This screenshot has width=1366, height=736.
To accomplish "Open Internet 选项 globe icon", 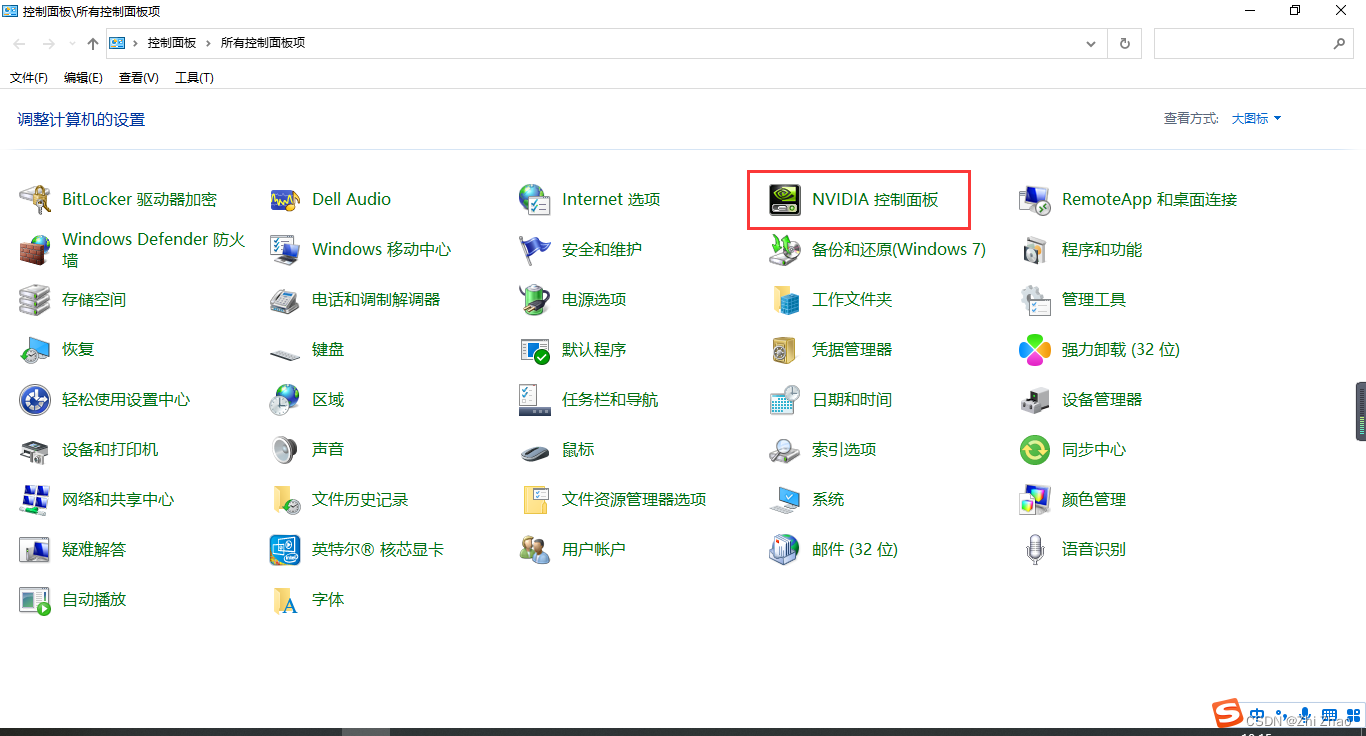I will 535,199.
